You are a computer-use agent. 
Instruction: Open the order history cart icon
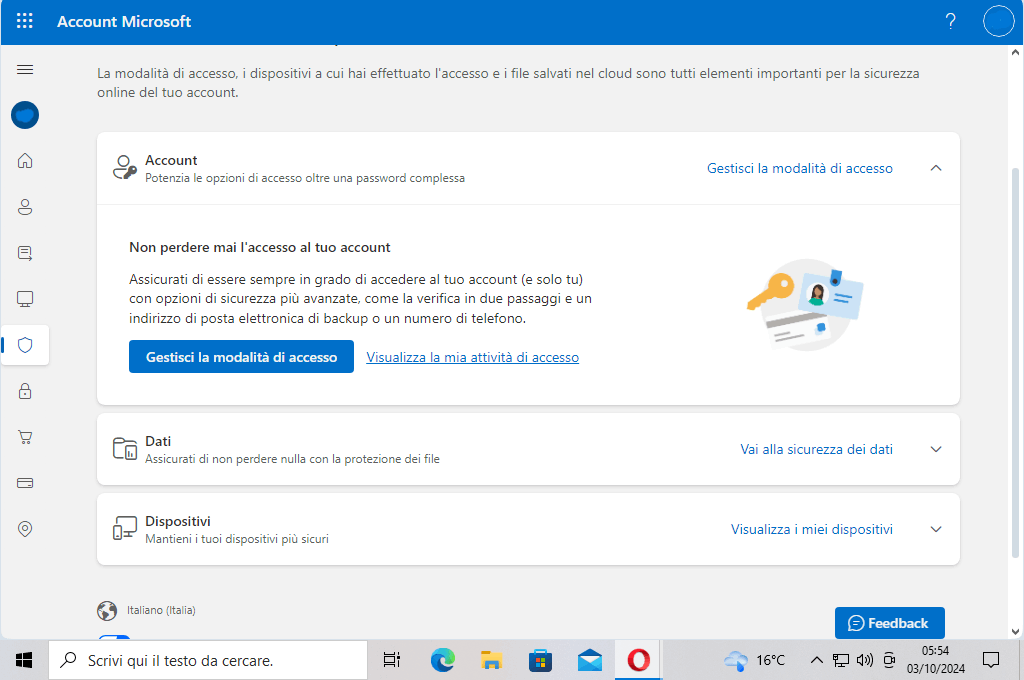(x=25, y=437)
